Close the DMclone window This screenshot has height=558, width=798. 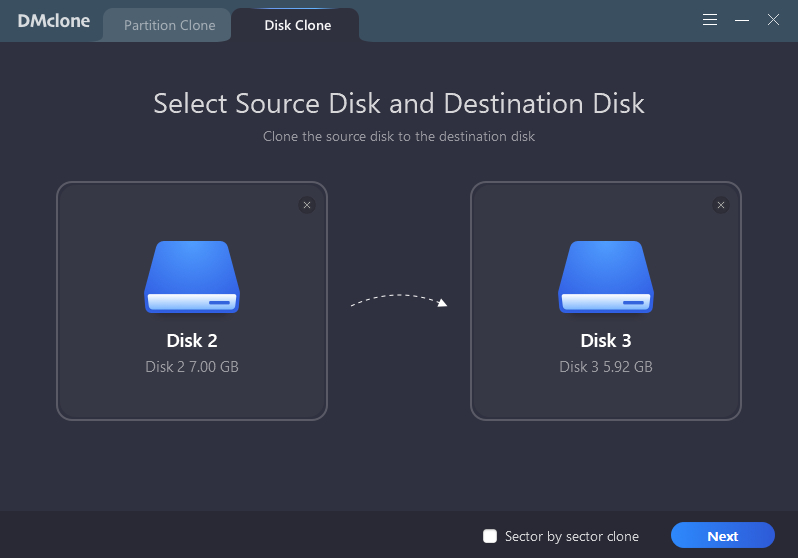773,20
